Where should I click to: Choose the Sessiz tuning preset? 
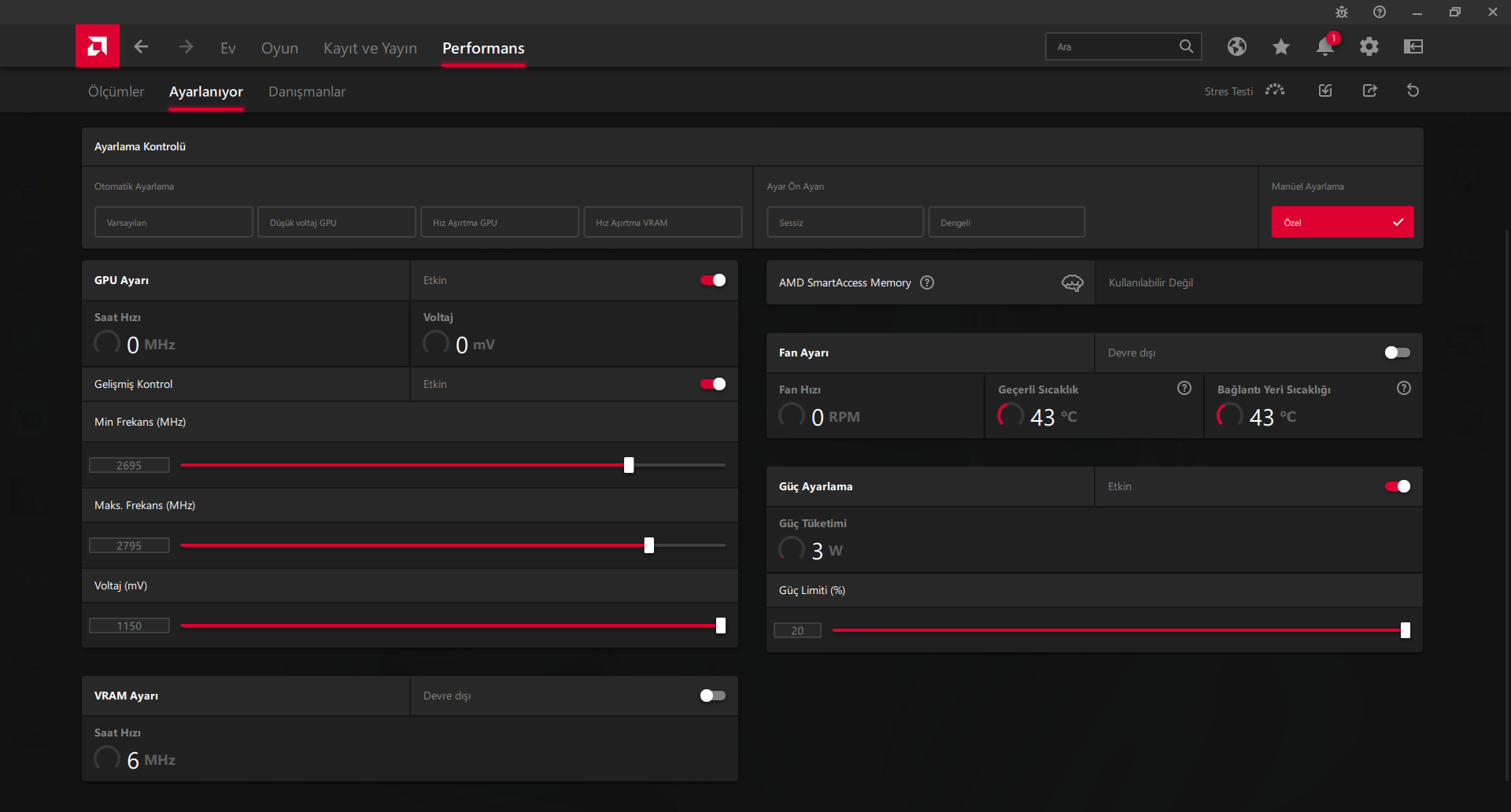tap(844, 223)
